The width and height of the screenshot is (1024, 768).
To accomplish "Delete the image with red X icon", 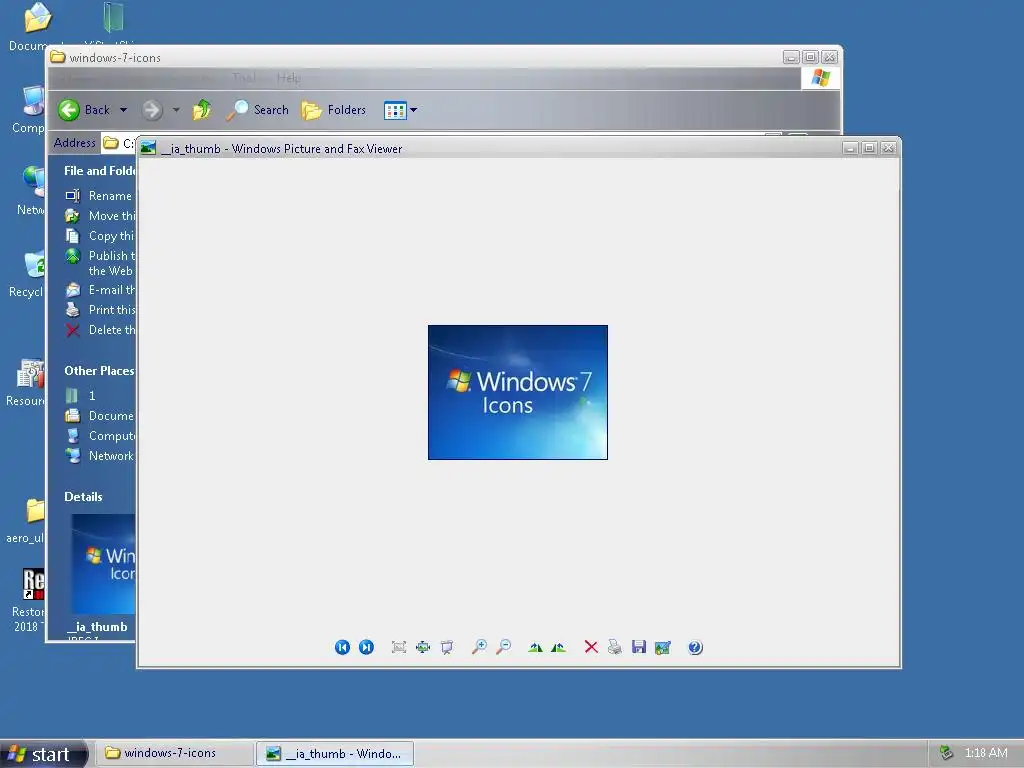I will click(591, 647).
